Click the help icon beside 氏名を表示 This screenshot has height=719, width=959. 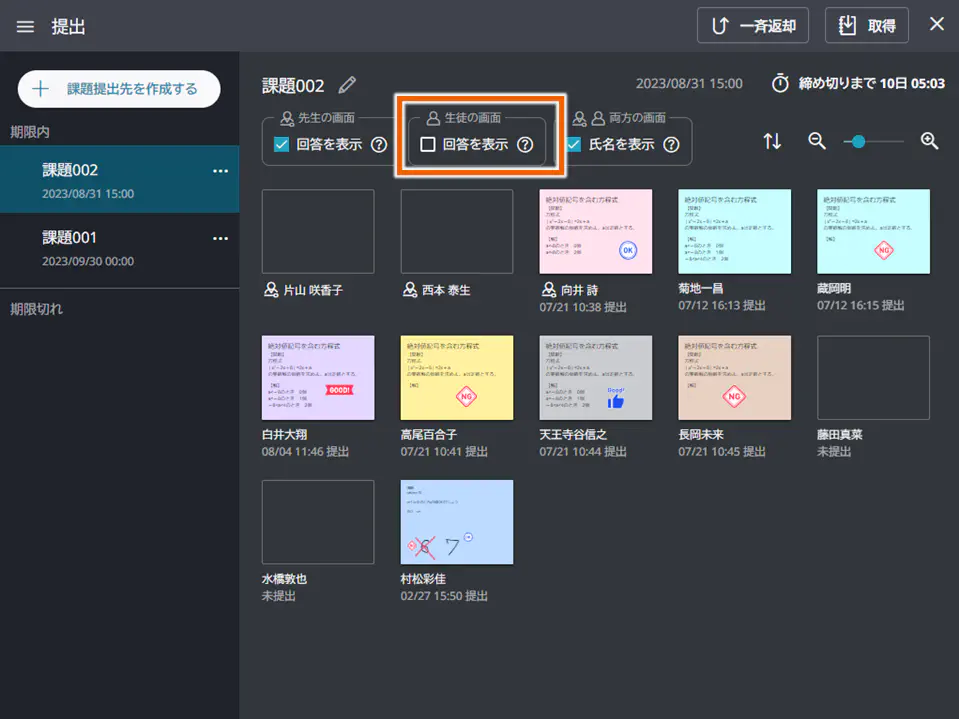(670, 143)
